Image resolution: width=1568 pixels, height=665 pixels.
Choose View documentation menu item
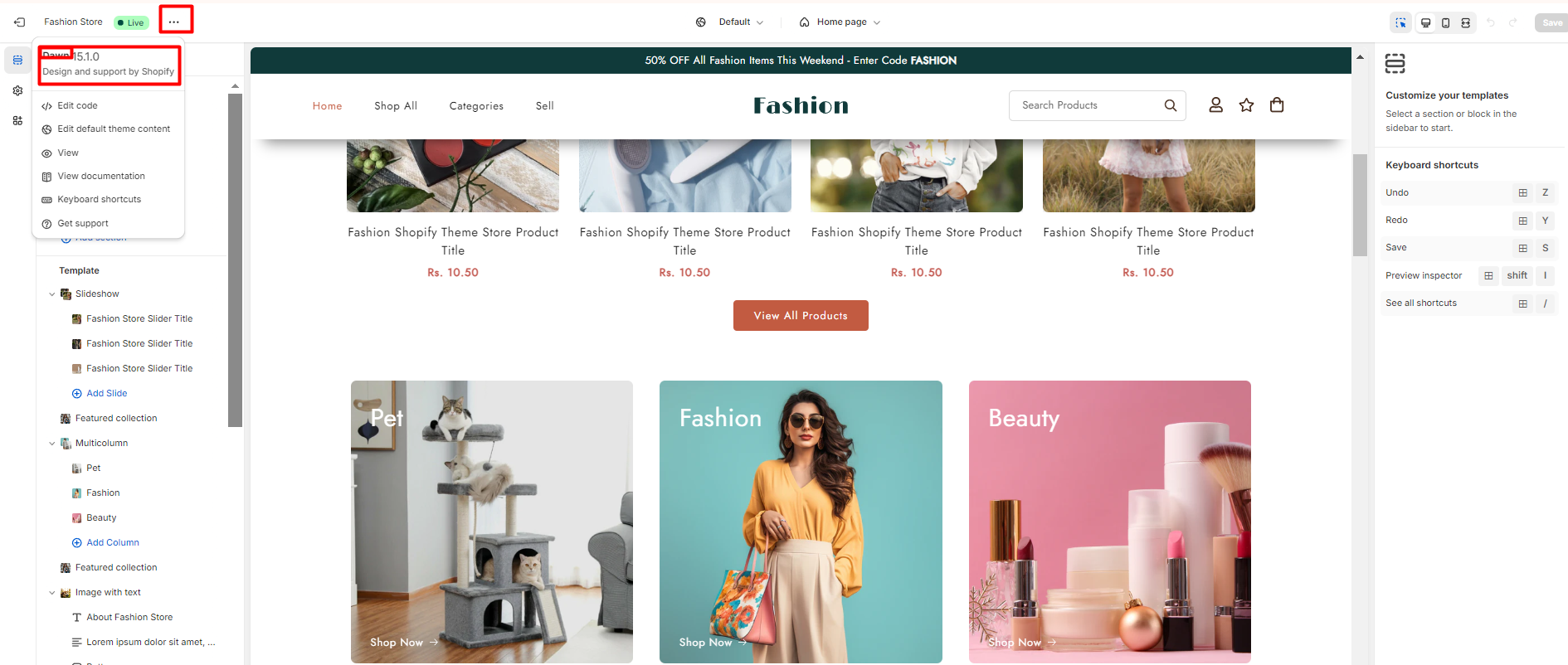108,176
